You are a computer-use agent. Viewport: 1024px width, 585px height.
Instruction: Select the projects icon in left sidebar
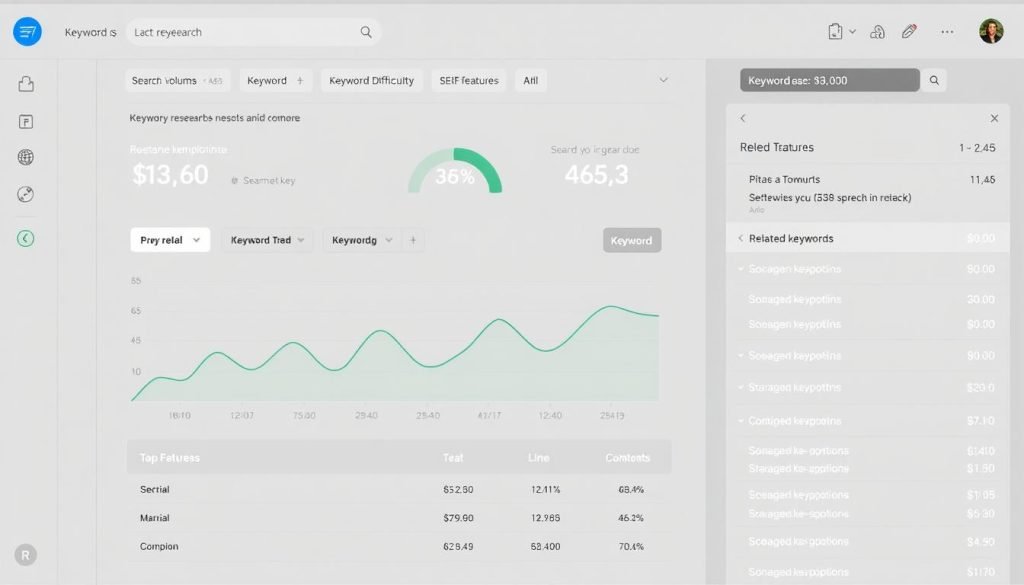[x=25, y=86]
